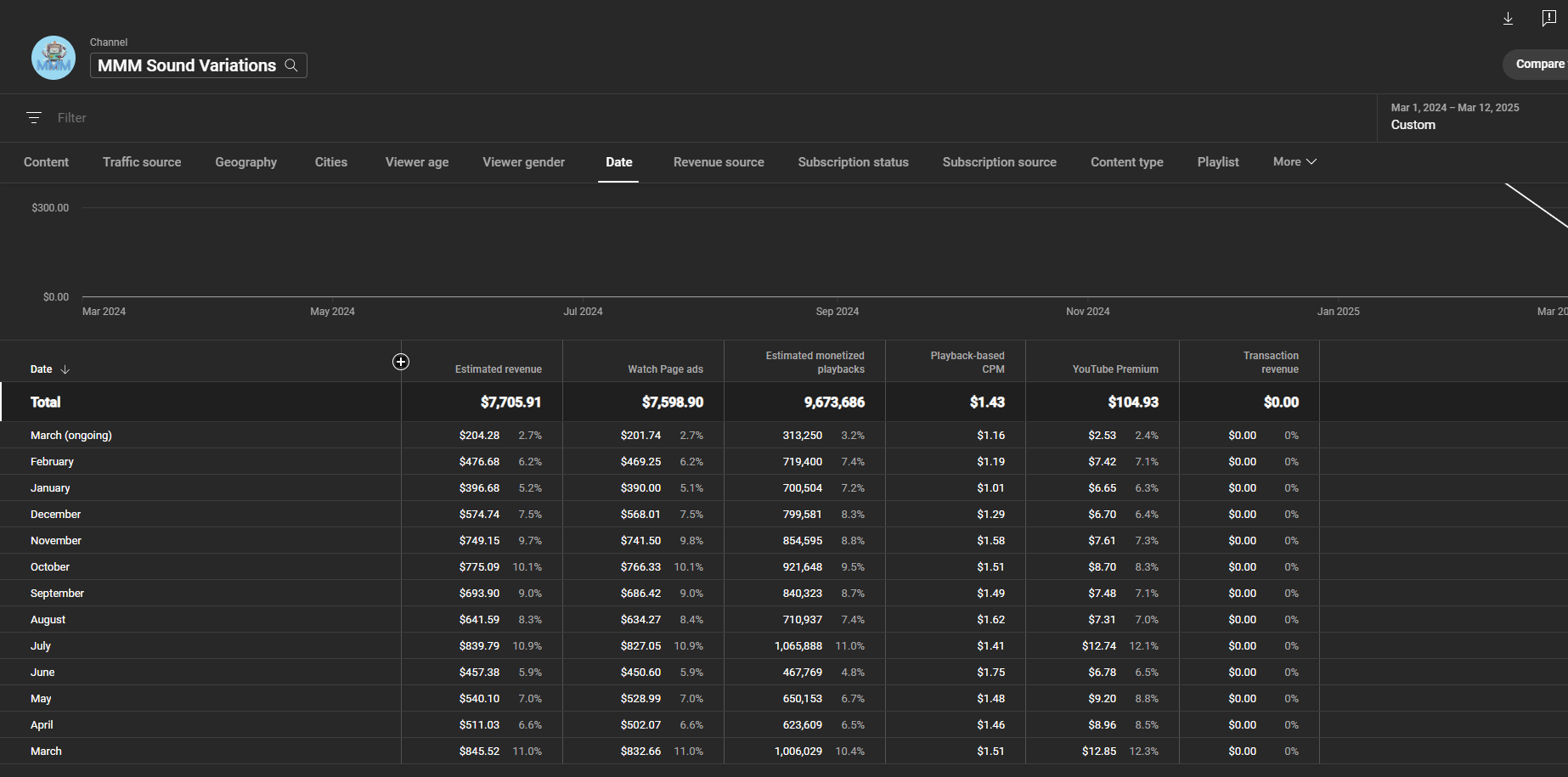Select the June row label

[42, 673]
